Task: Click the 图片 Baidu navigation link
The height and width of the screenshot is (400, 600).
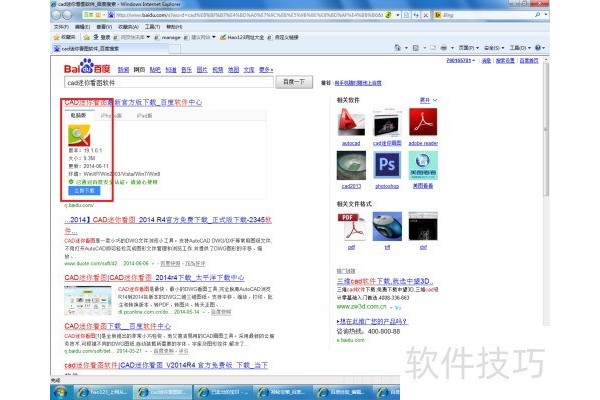Action: (202, 70)
